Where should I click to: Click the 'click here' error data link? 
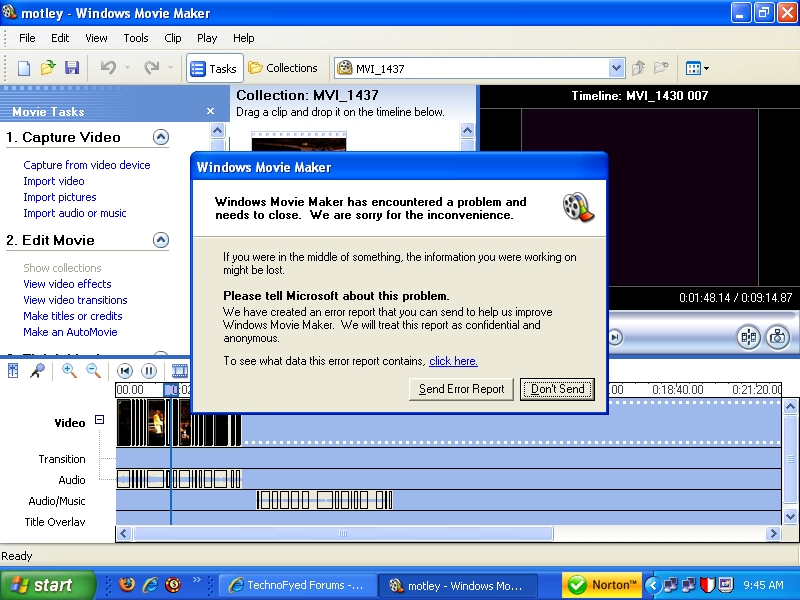click(x=453, y=361)
